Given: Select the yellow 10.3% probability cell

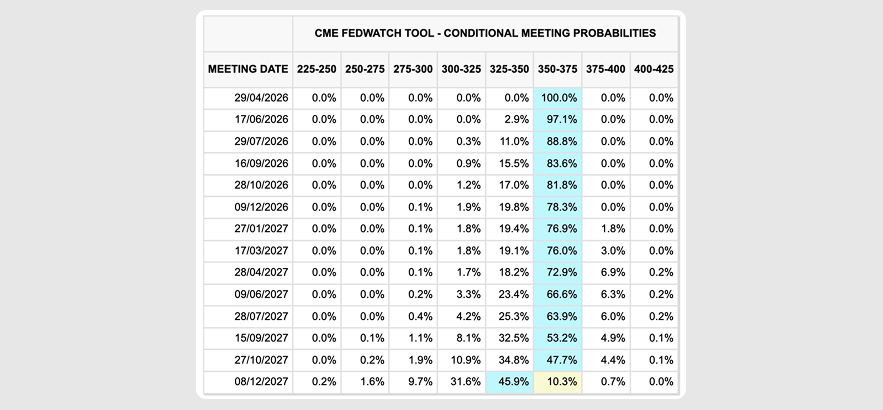Looking at the screenshot, I should 558,382.
